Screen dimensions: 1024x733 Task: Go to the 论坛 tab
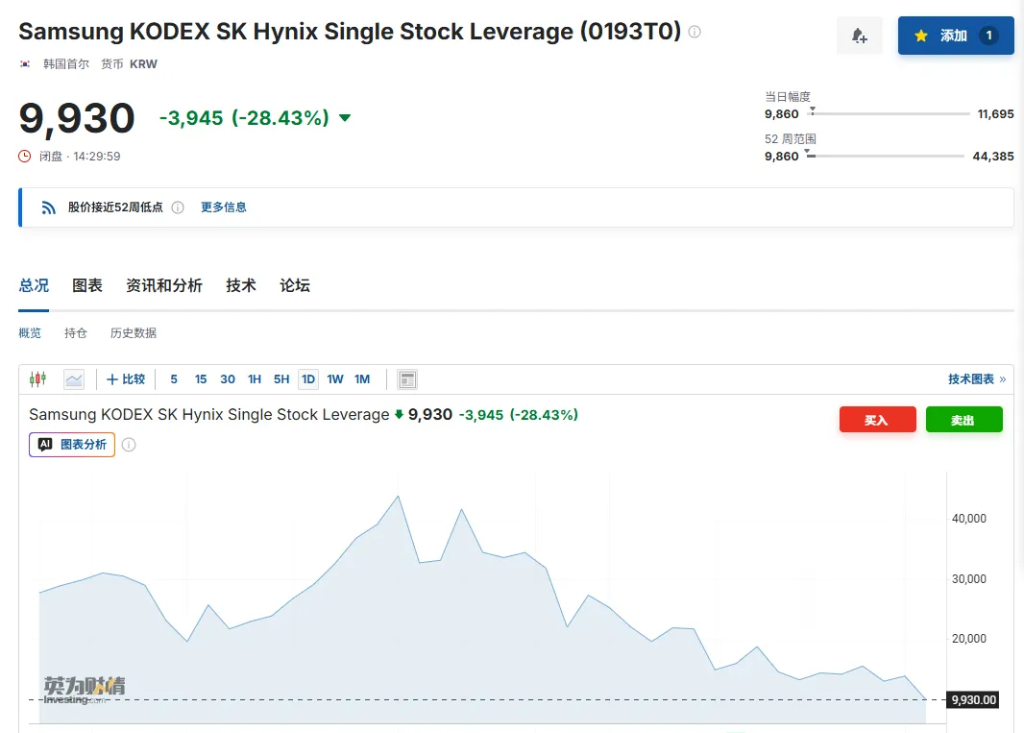coord(295,285)
